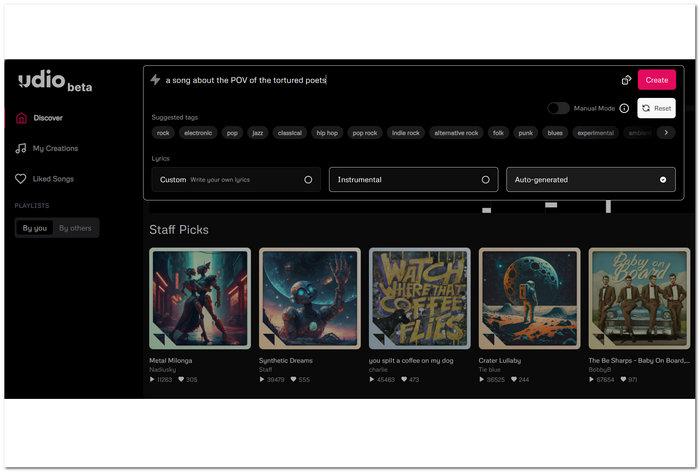Like The Be Sharps Baby On Board
The width and height of the screenshot is (700, 472).
(x=623, y=380)
